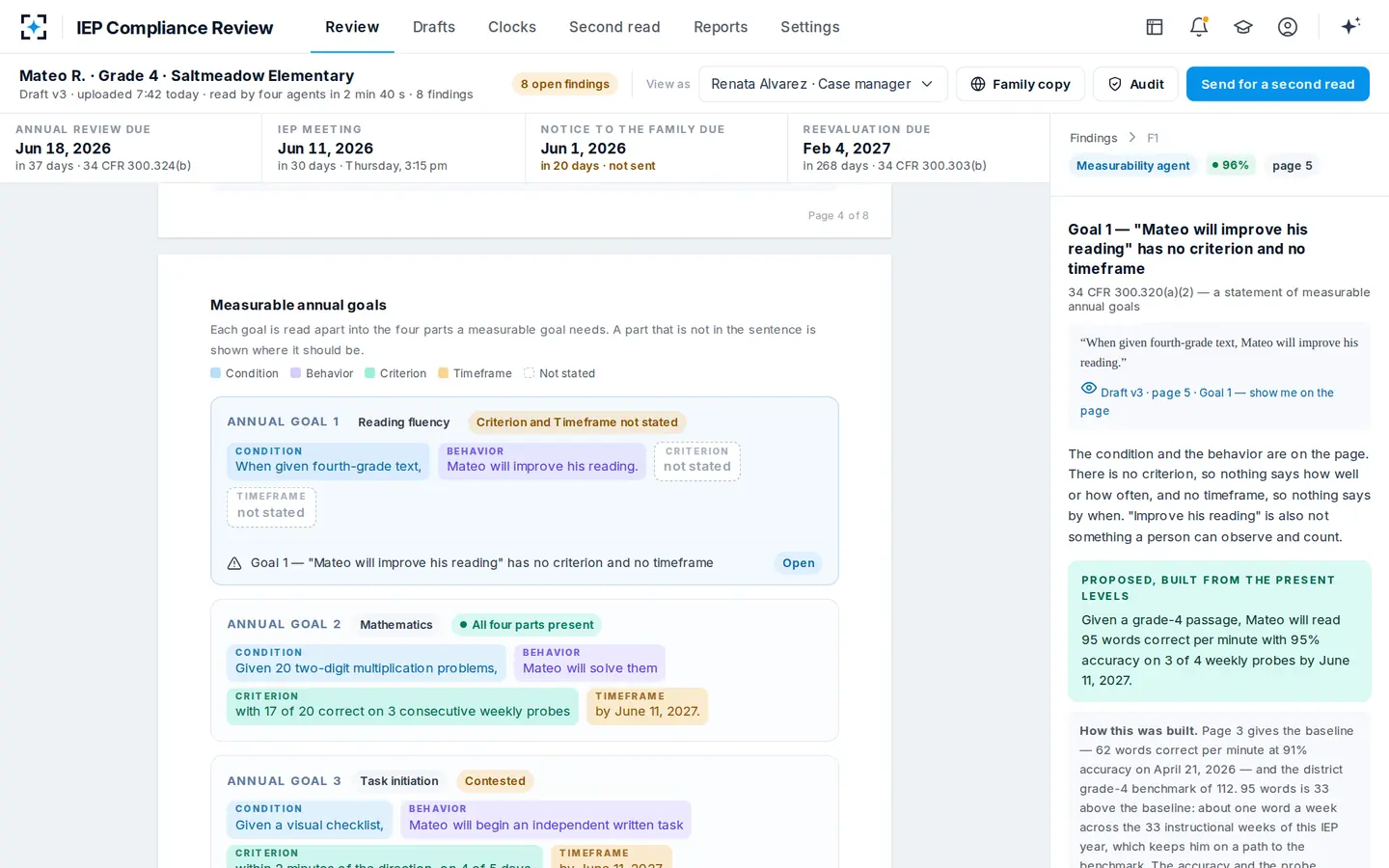Switch to the Second read tab

tap(614, 27)
